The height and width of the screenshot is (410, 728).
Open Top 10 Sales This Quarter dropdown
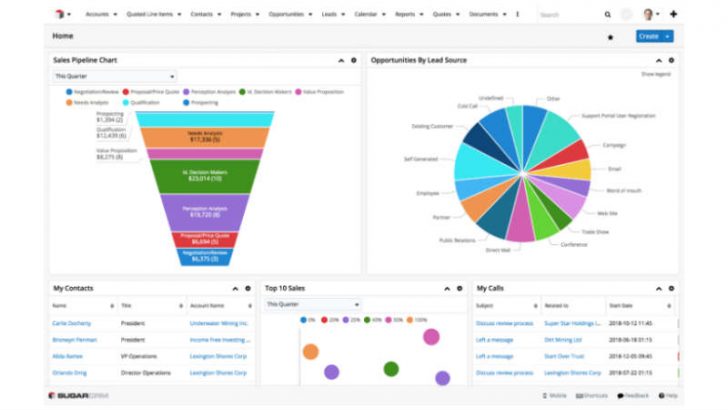[313, 304]
